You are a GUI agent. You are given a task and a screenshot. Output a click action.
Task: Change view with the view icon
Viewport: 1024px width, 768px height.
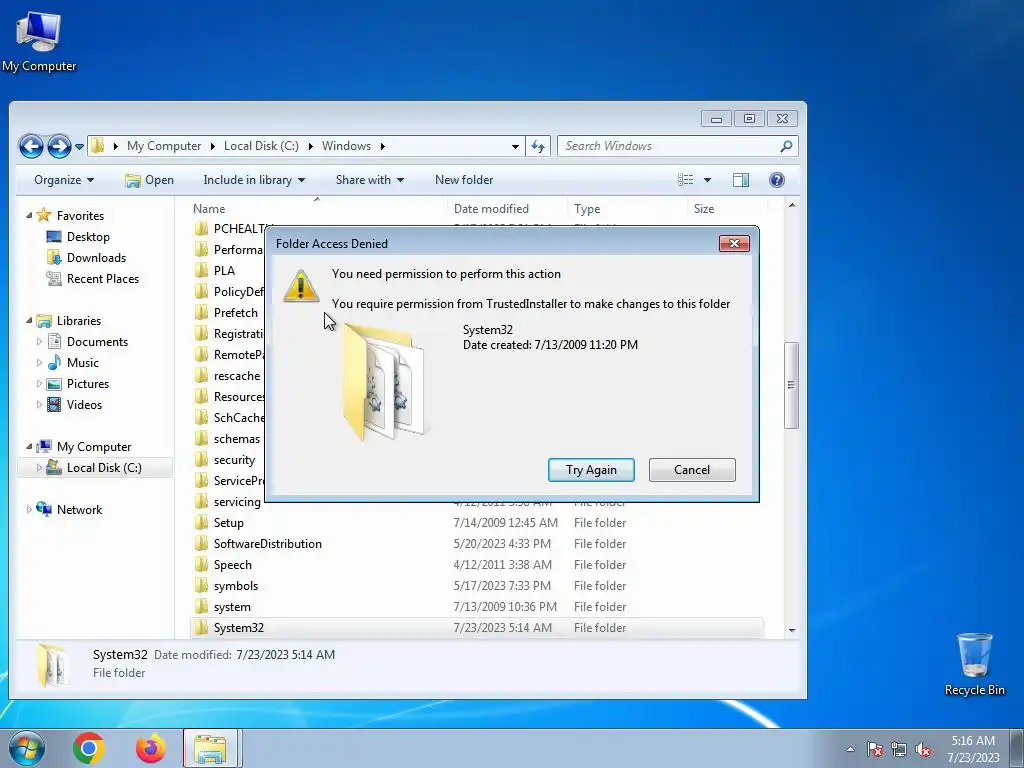(685, 180)
